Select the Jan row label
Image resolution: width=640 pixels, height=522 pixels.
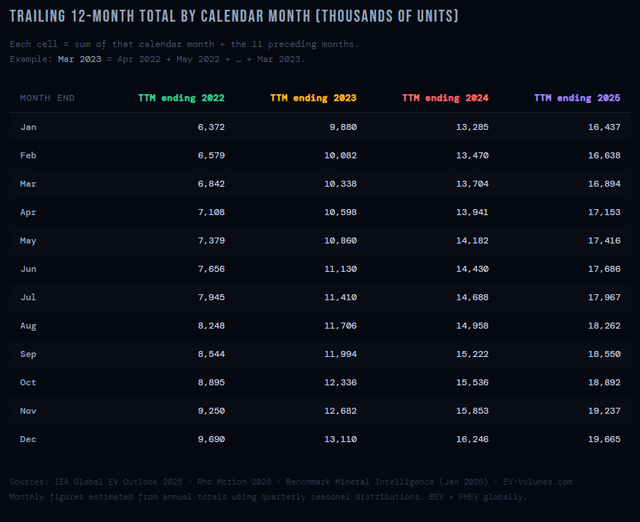tap(28, 127)
